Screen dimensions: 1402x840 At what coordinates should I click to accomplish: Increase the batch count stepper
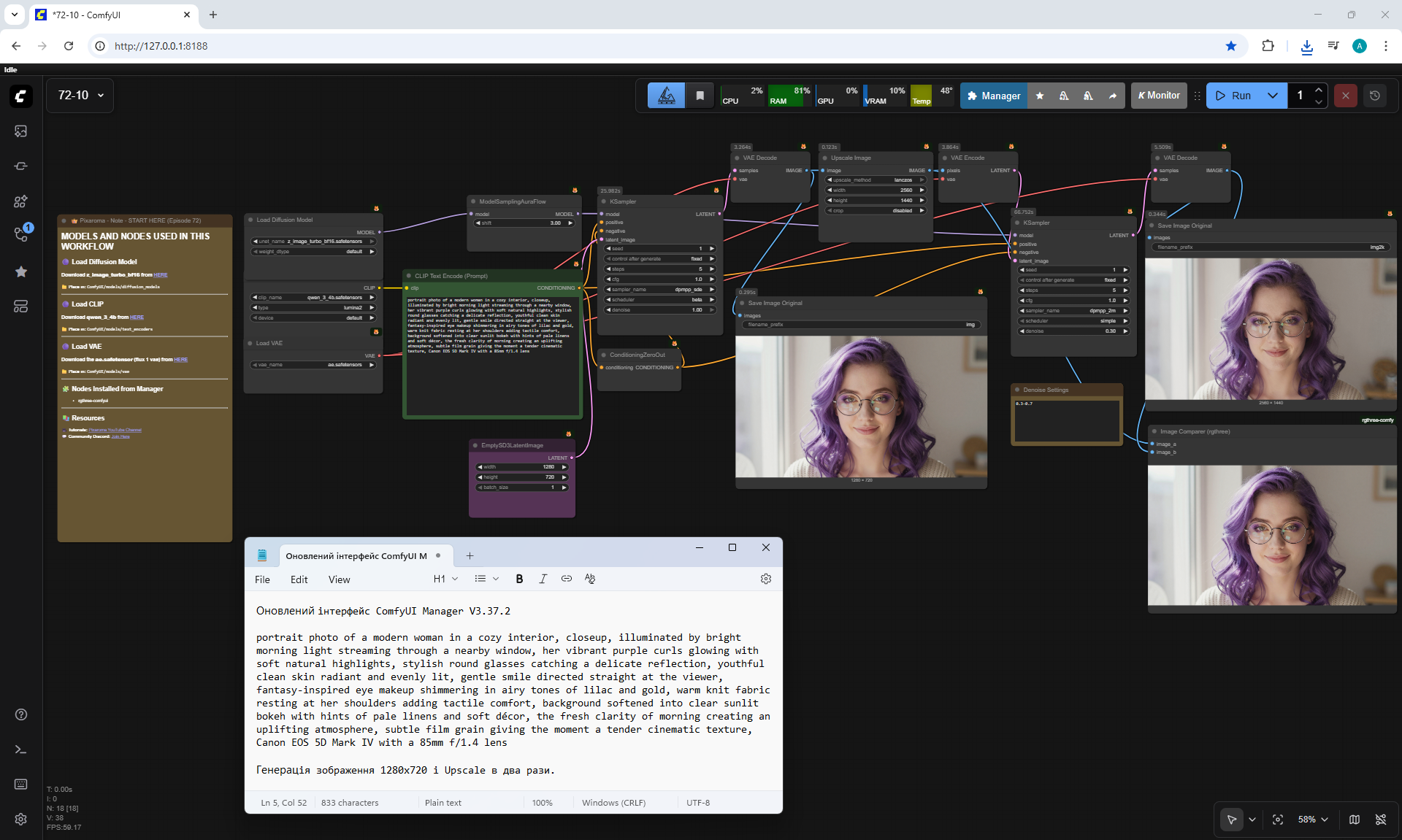click(1319, 90)
